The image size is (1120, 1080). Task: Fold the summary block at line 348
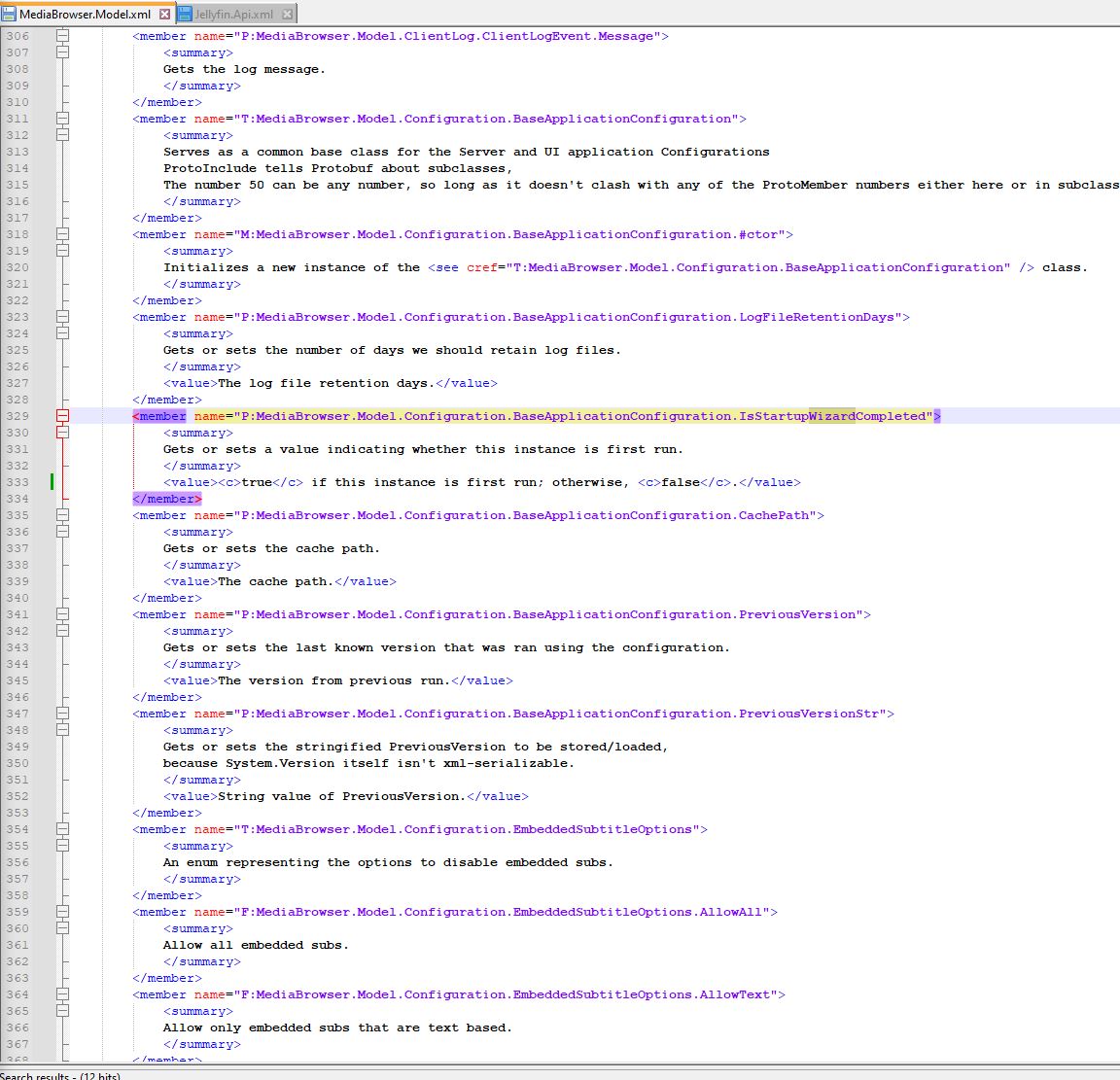pos(63,730)
